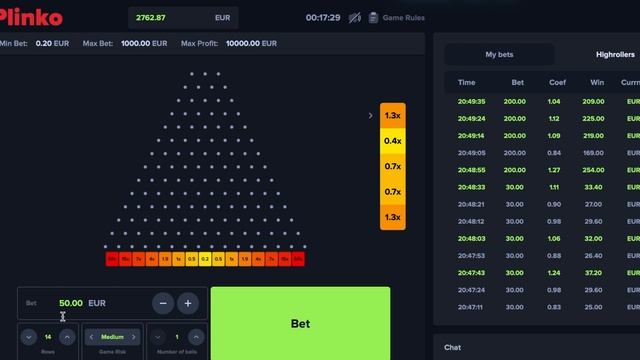Click the Rows value 14
The height and width of the screenshot is (360, 640).
pyautogui.click(x=48, y=337)
